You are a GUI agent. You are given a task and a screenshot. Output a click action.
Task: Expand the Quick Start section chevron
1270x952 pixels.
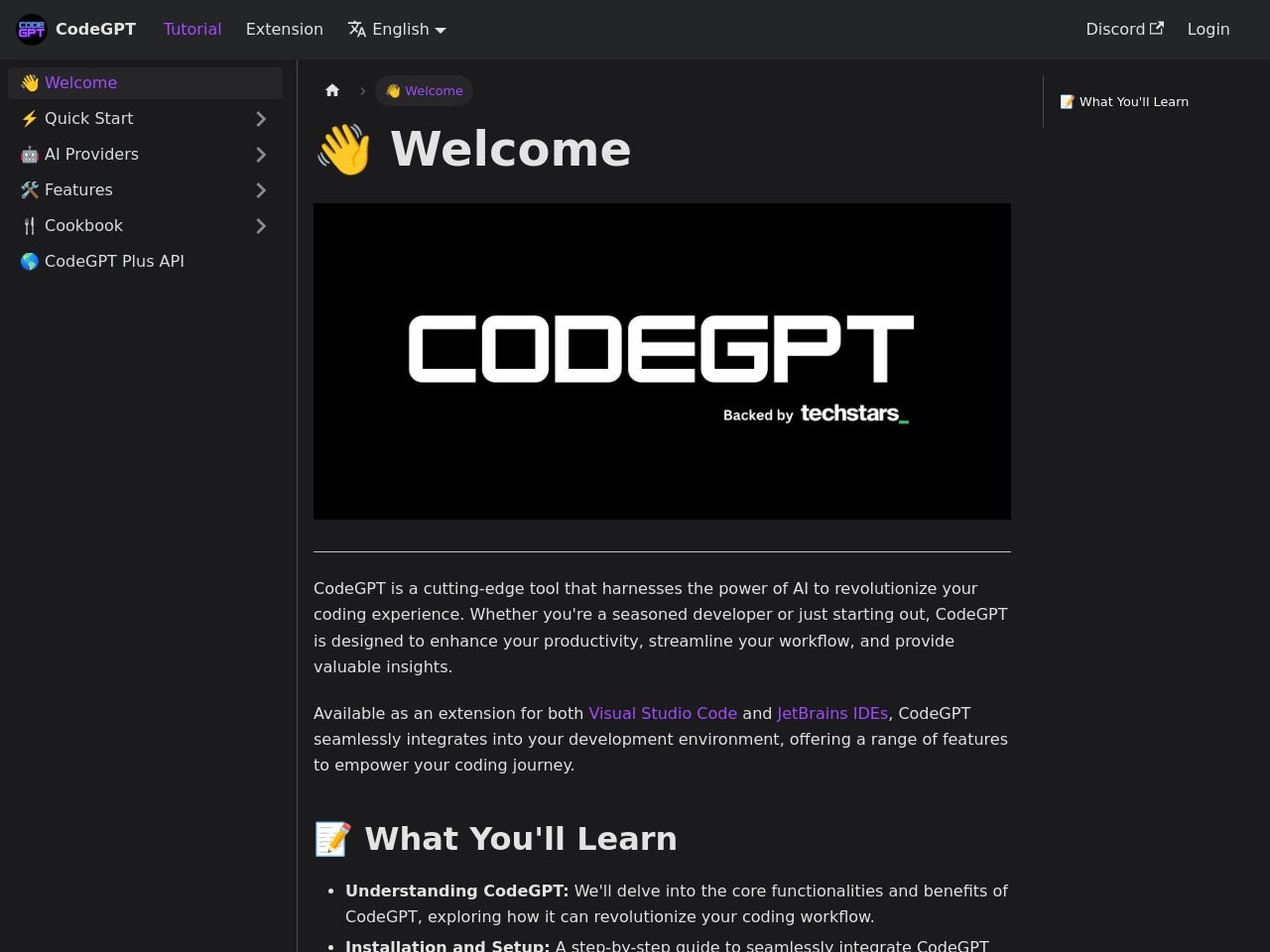click(x=261, y=119)
